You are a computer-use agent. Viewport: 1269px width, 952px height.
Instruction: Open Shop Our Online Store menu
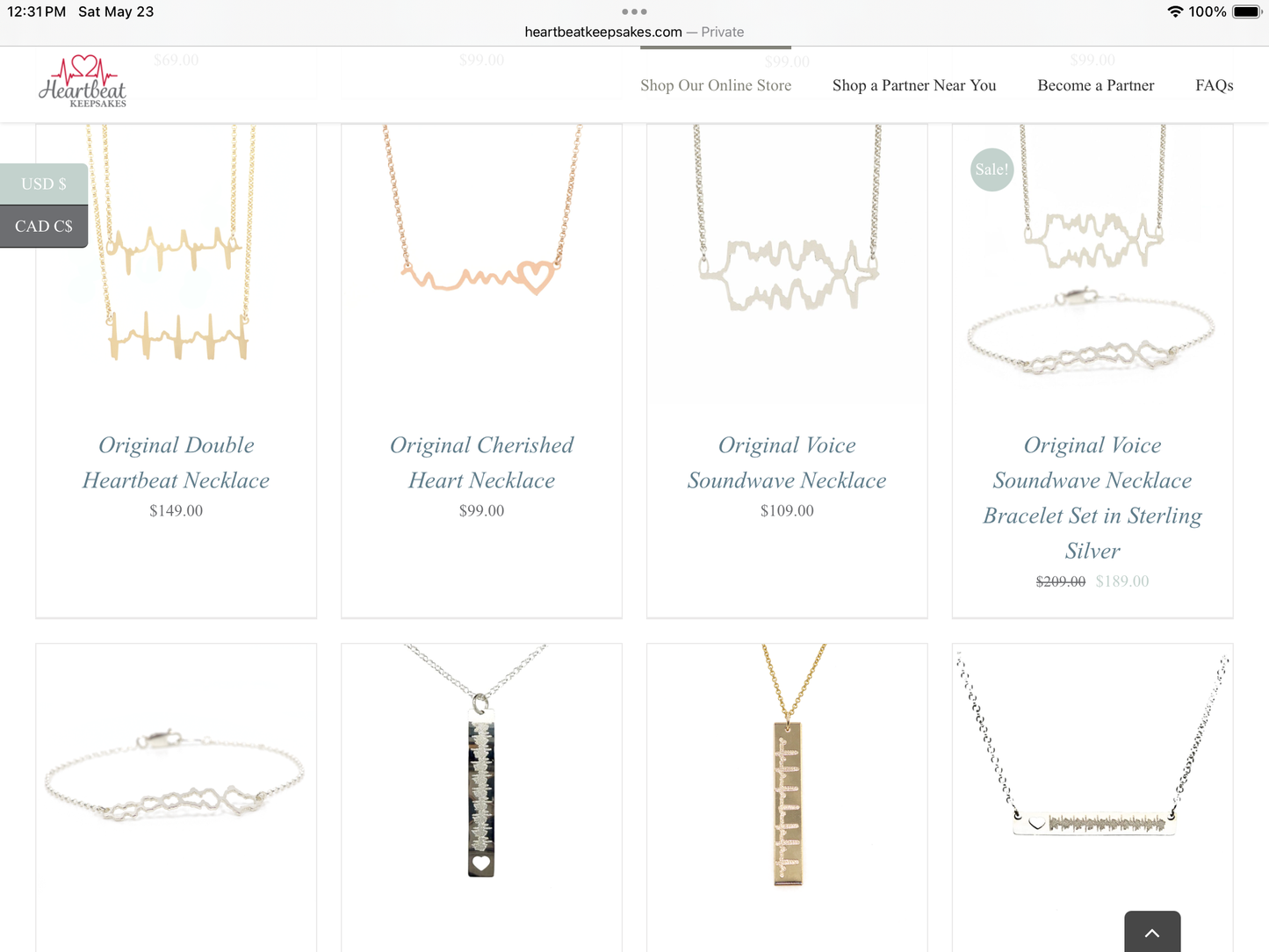716,85
